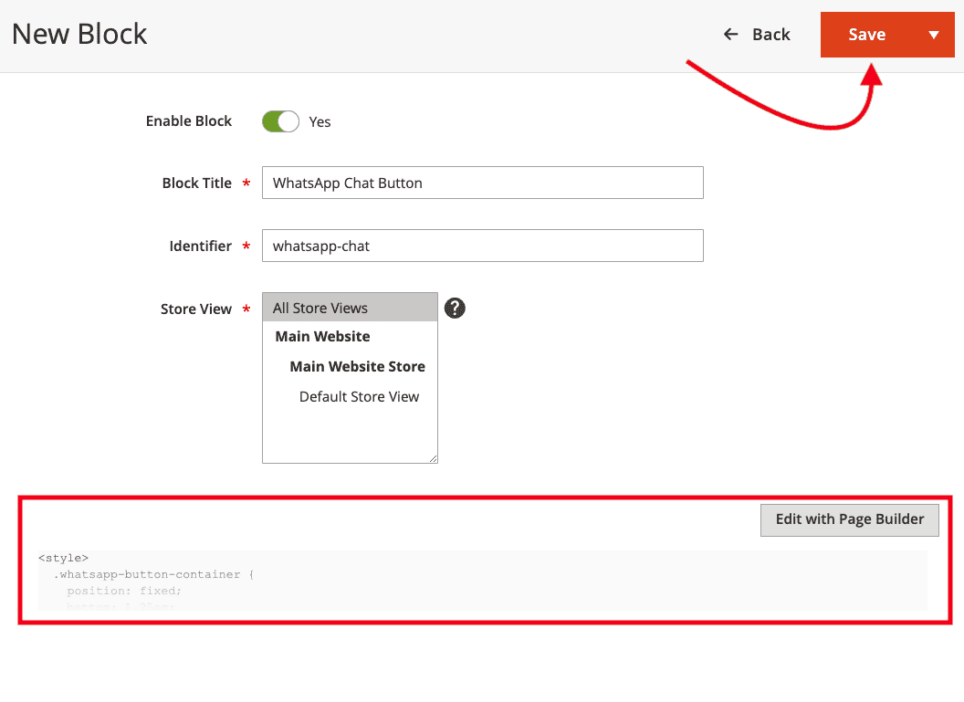The height and width of the screenshot is (702, 964).
Task: Select All Store Views option
Action: click(350, 308)
